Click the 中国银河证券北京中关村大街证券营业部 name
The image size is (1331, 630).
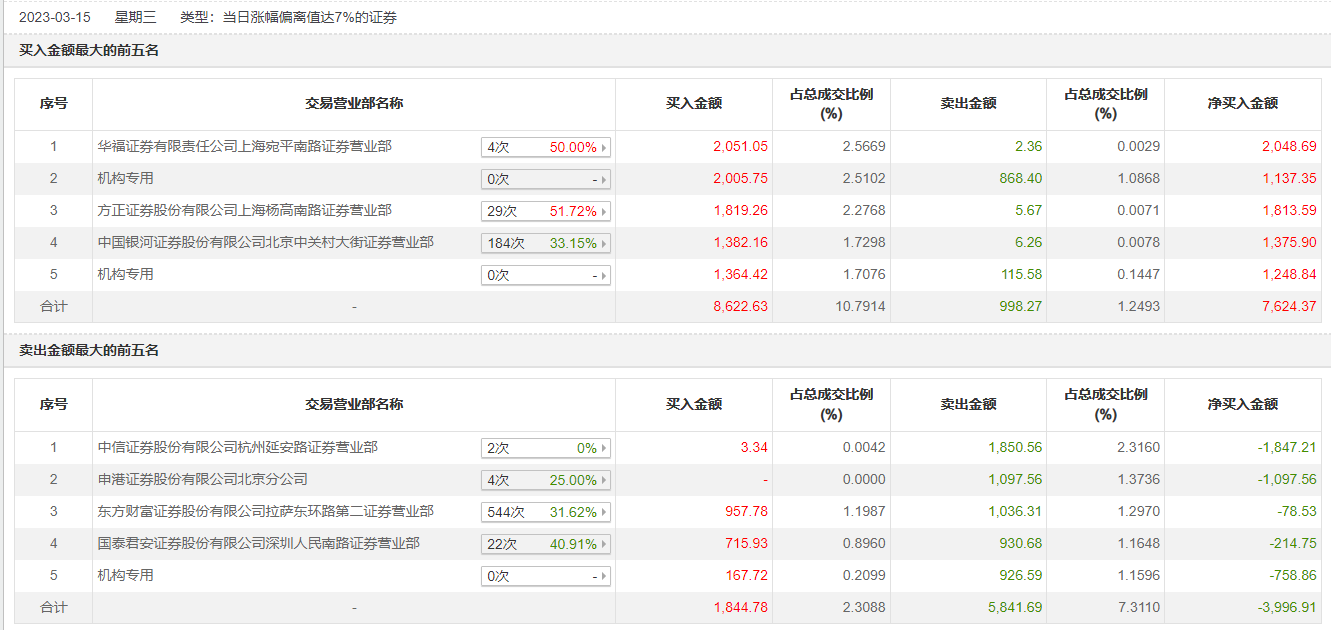coord(266,242)
